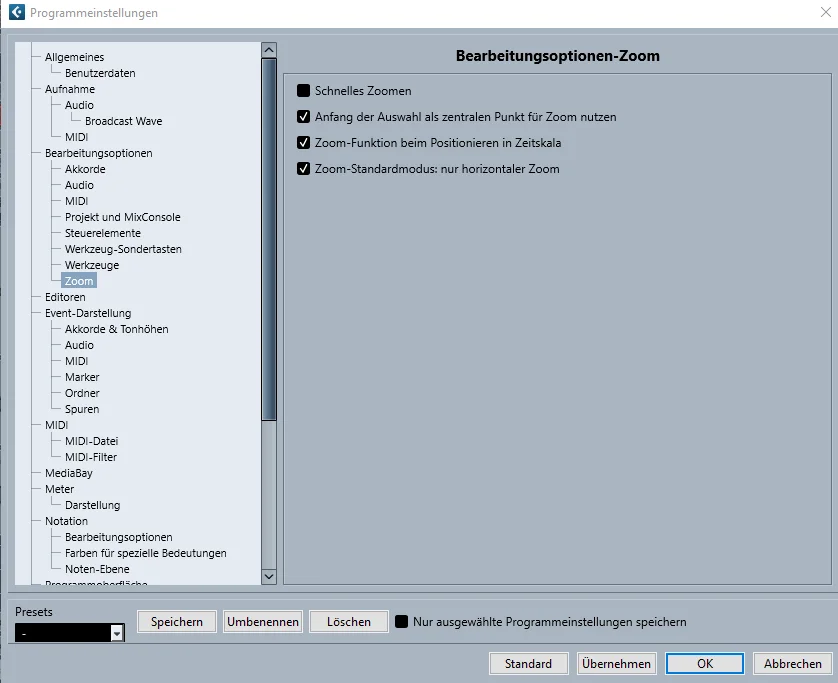Enable the Schnelles Zoomen checkbox

(x=303, y=91)
